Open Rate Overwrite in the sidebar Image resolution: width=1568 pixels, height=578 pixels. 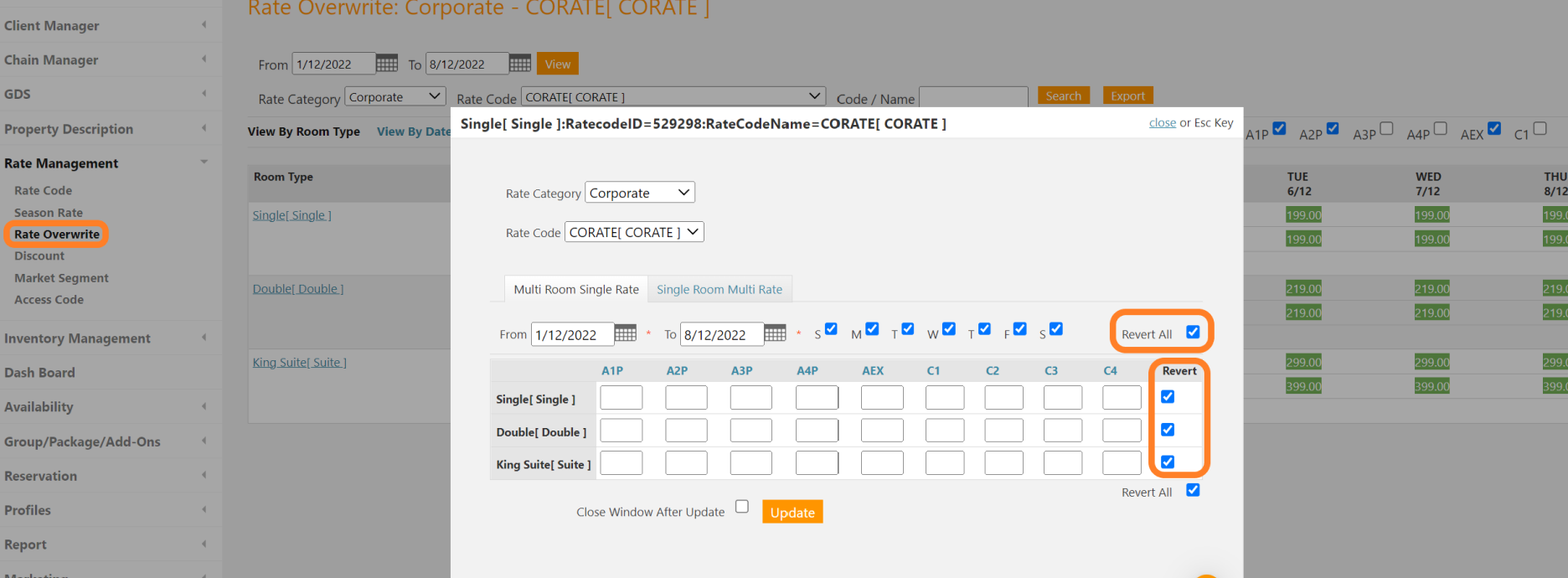click(x=57, y=235)
